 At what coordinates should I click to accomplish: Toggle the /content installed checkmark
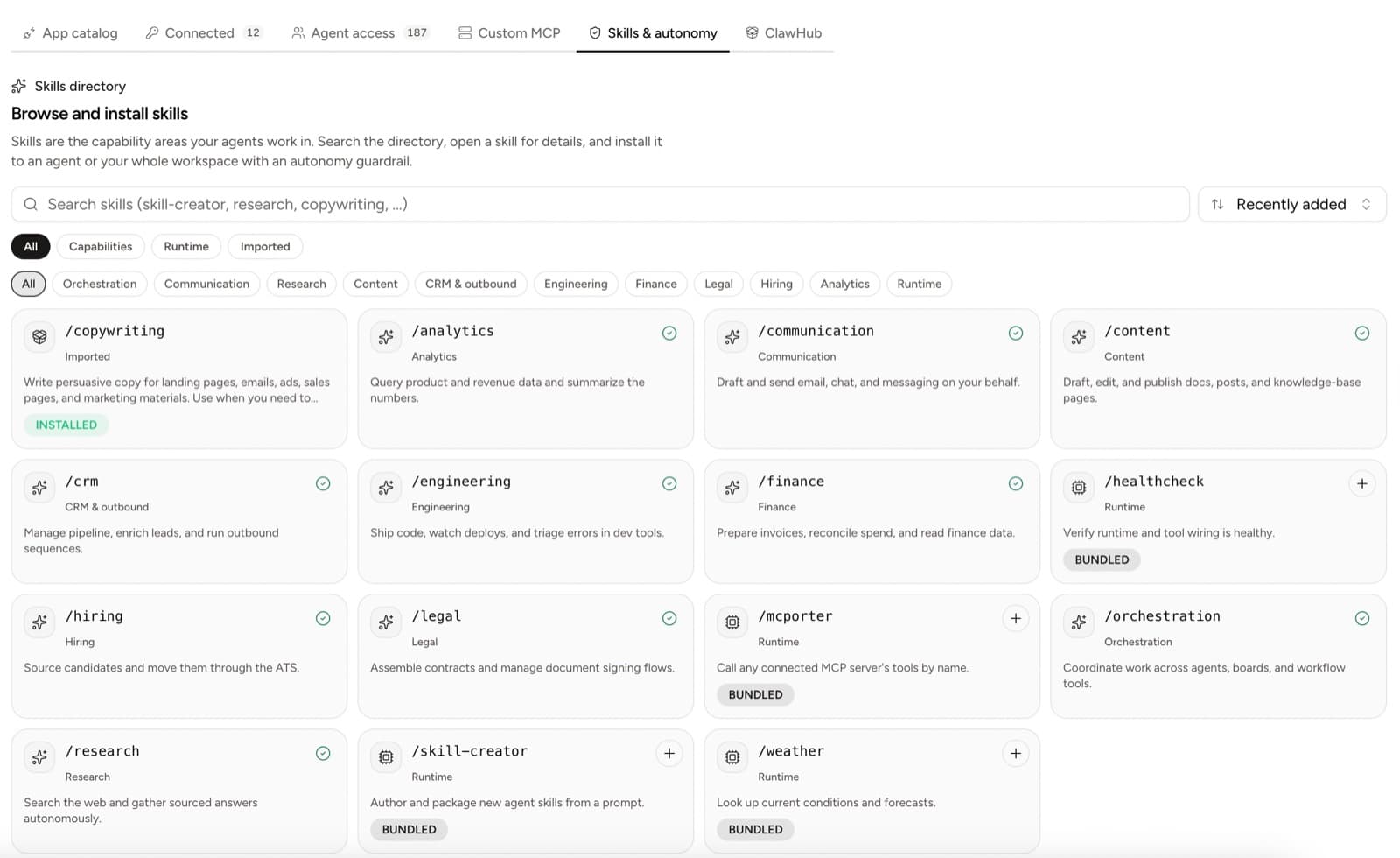1361,333
